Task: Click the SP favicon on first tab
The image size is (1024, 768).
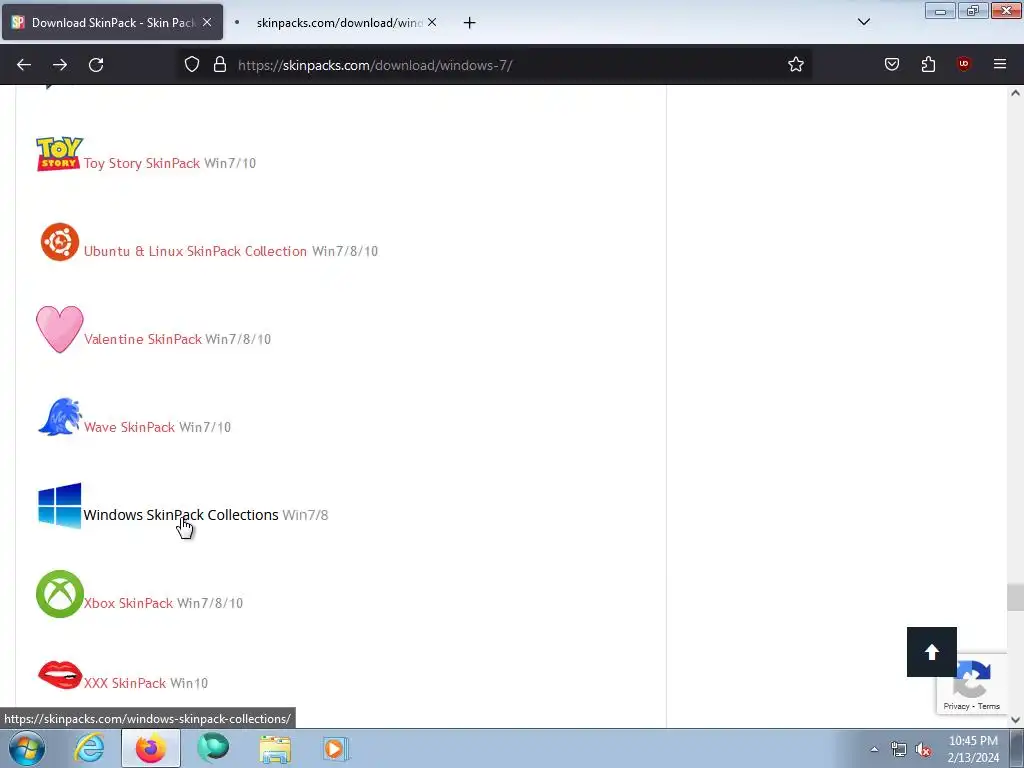Action: pyautogui.click(x=18, y=22)
